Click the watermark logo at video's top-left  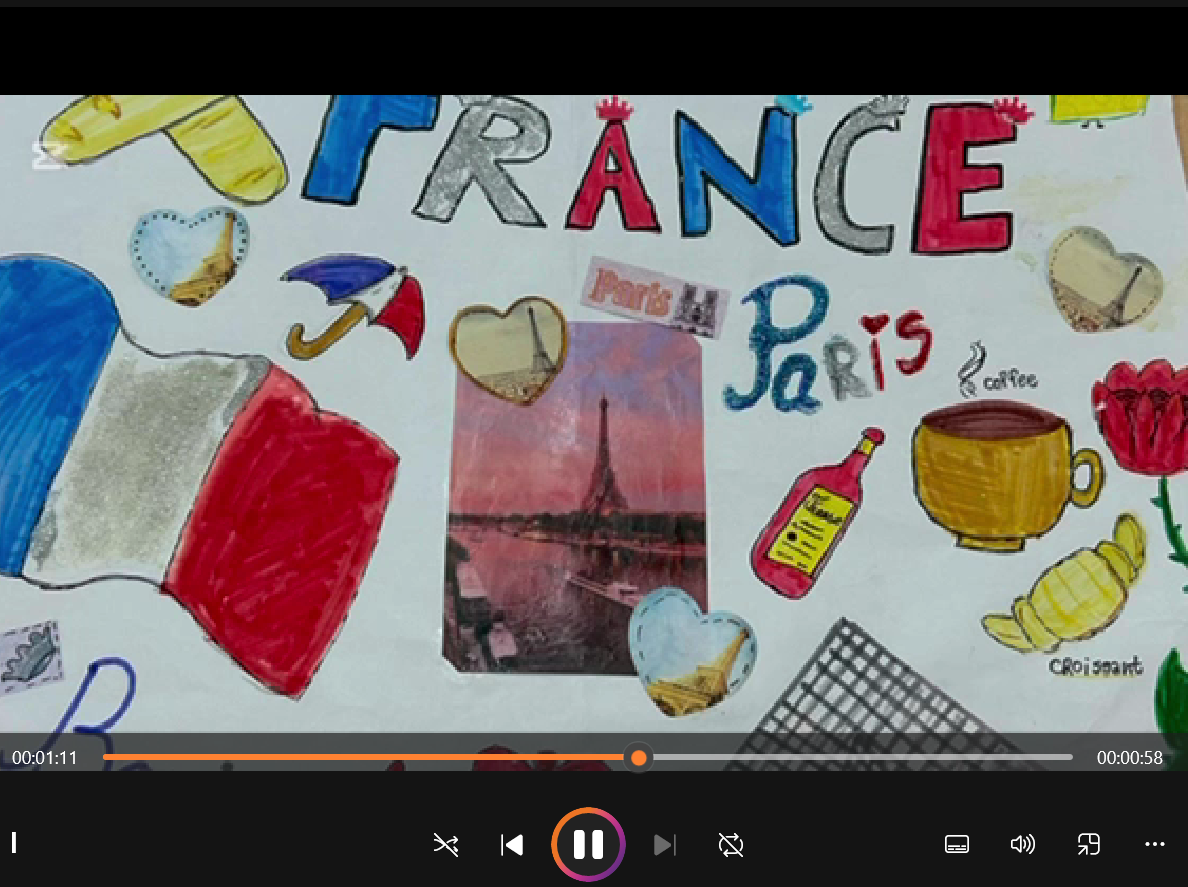(x=46, y=157)
